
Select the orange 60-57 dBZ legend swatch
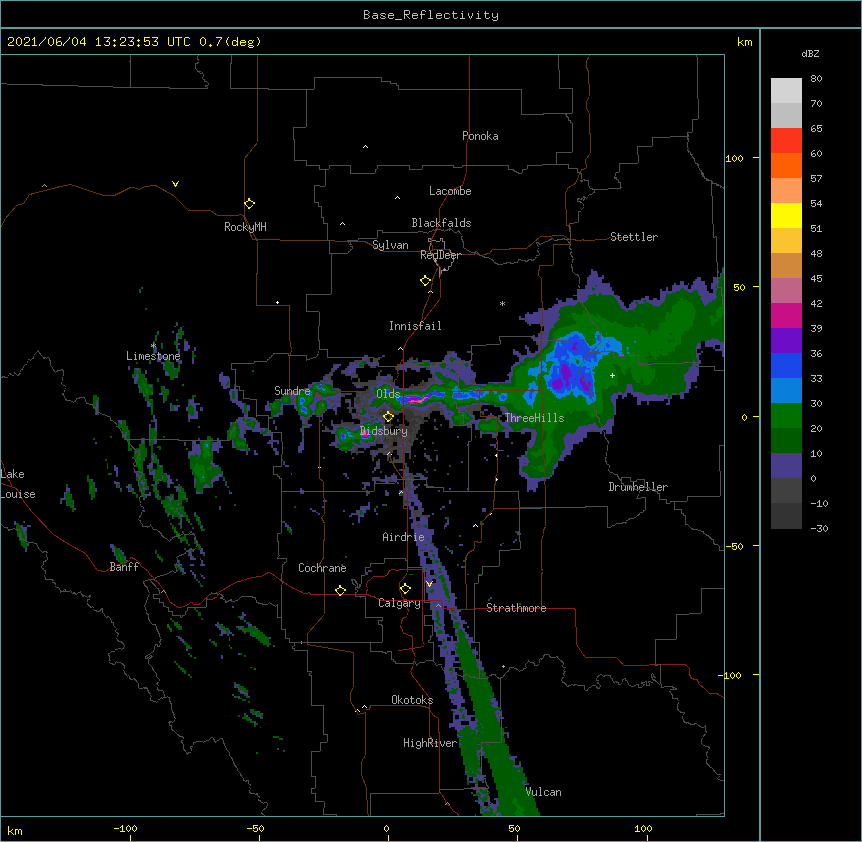tap(786, 165)
